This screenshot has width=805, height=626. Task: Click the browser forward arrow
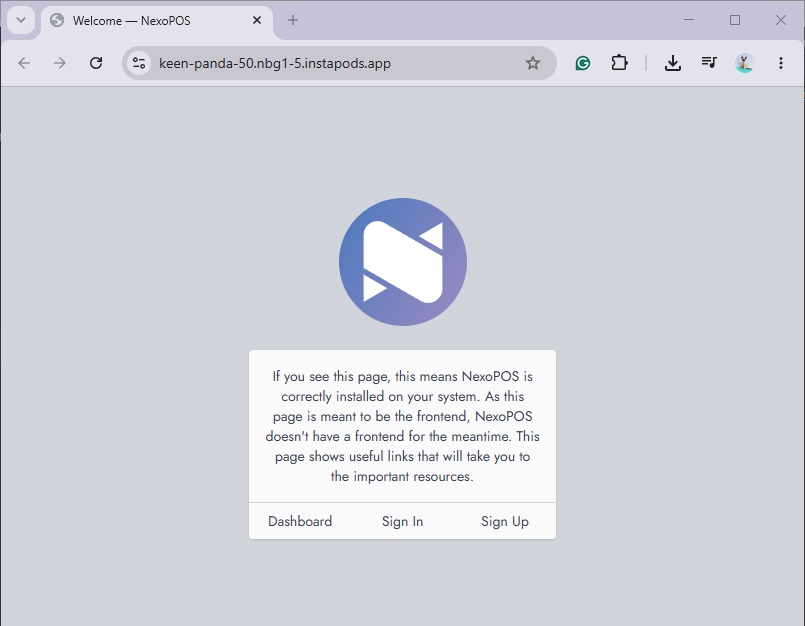coord(60,63)
